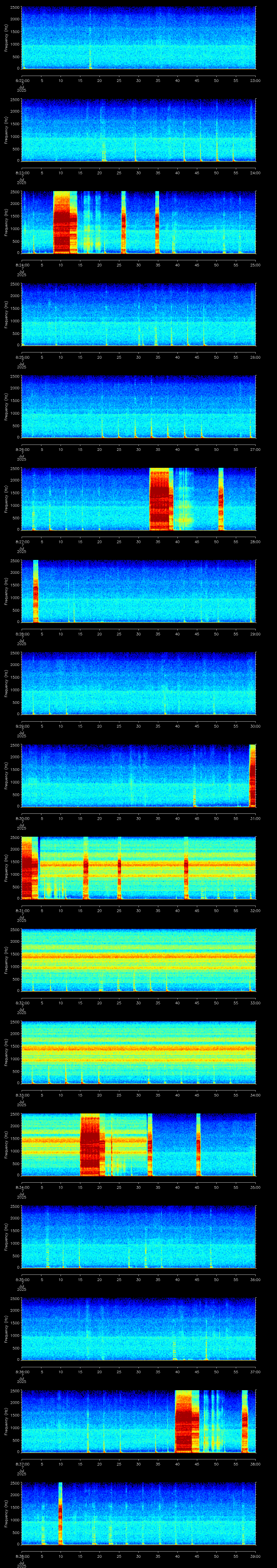The image size is (277, 1568).
Task: Click the 32:00 end time label
Action: pyautogui.click(x=255, y=910)
